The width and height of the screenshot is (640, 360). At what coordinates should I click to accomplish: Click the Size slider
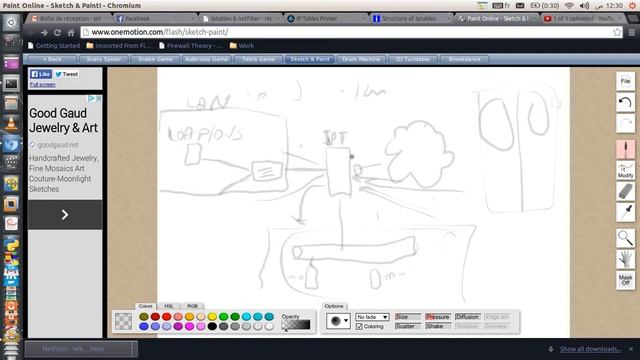[408, 317]
